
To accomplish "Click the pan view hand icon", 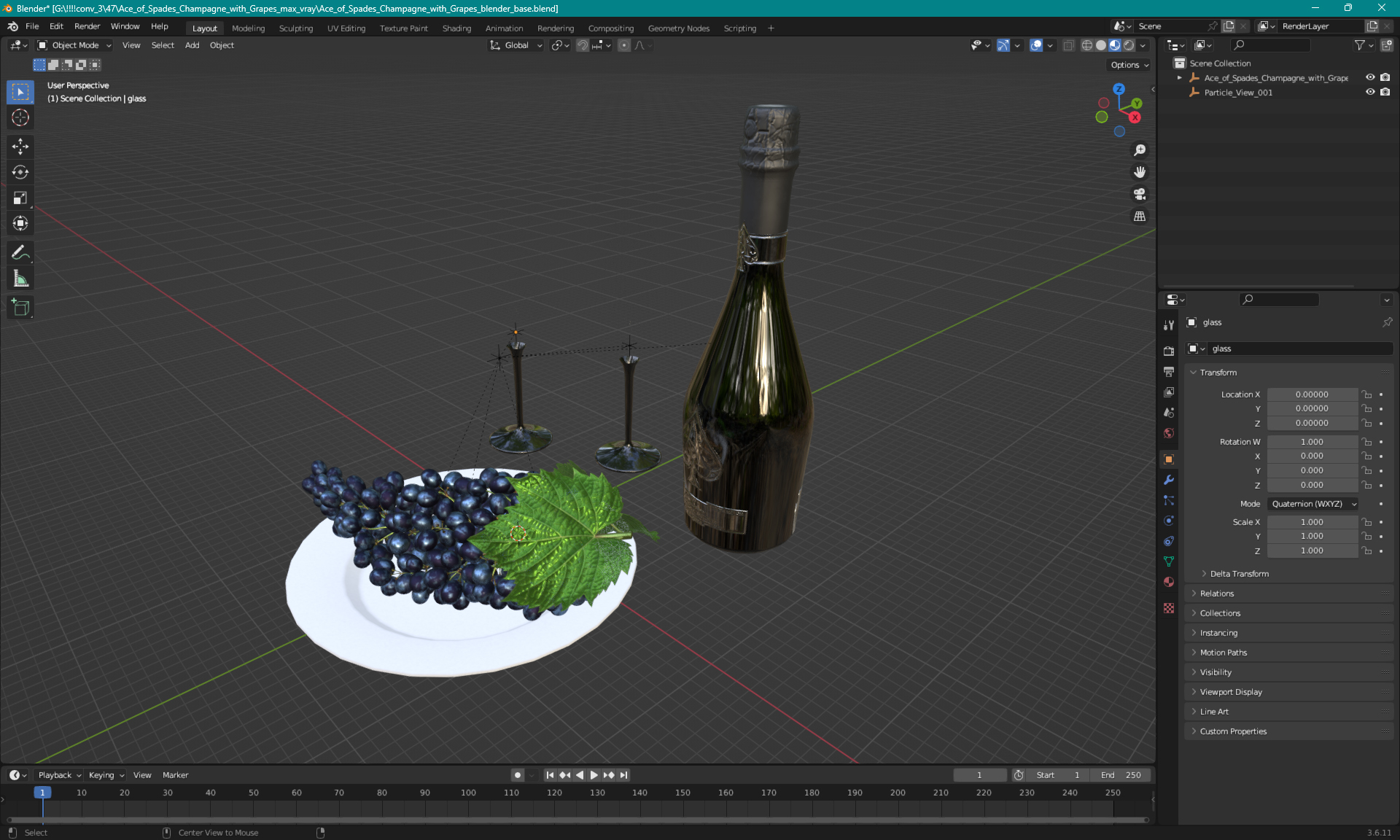I will pos(1140,172).
